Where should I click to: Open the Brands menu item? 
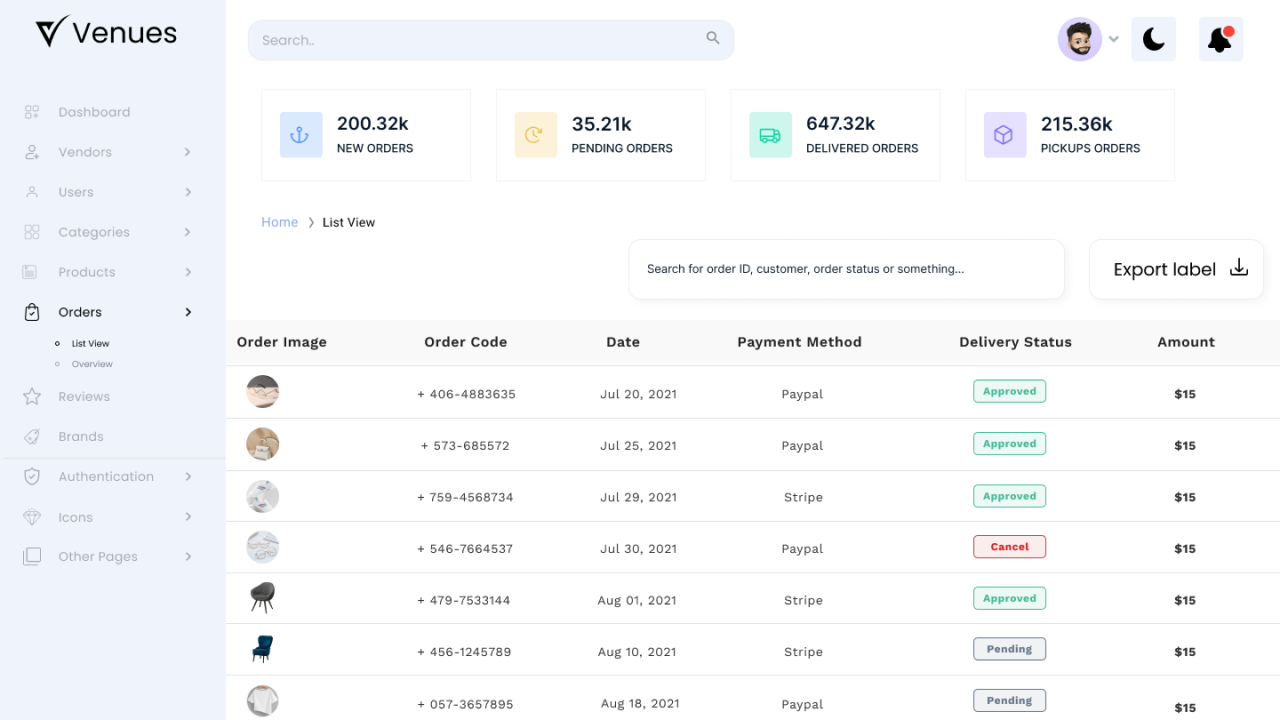(80, 437)
